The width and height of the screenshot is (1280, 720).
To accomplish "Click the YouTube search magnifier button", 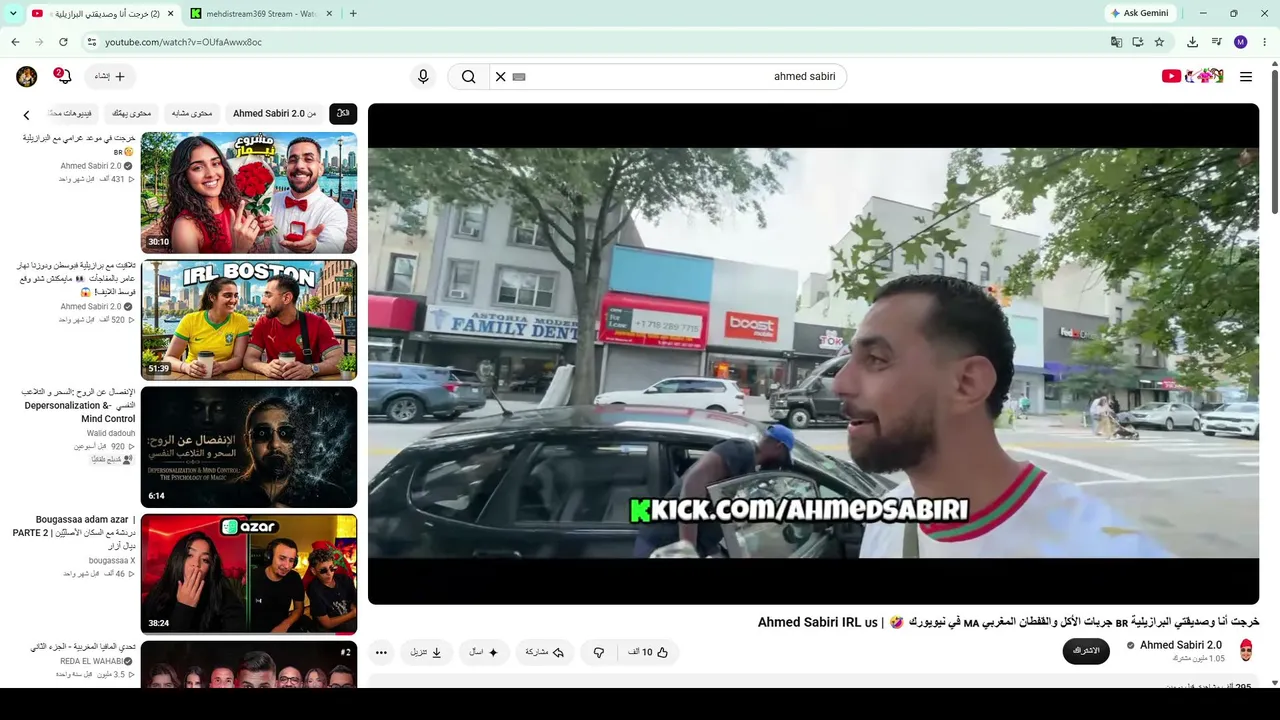I will point(468,77).
